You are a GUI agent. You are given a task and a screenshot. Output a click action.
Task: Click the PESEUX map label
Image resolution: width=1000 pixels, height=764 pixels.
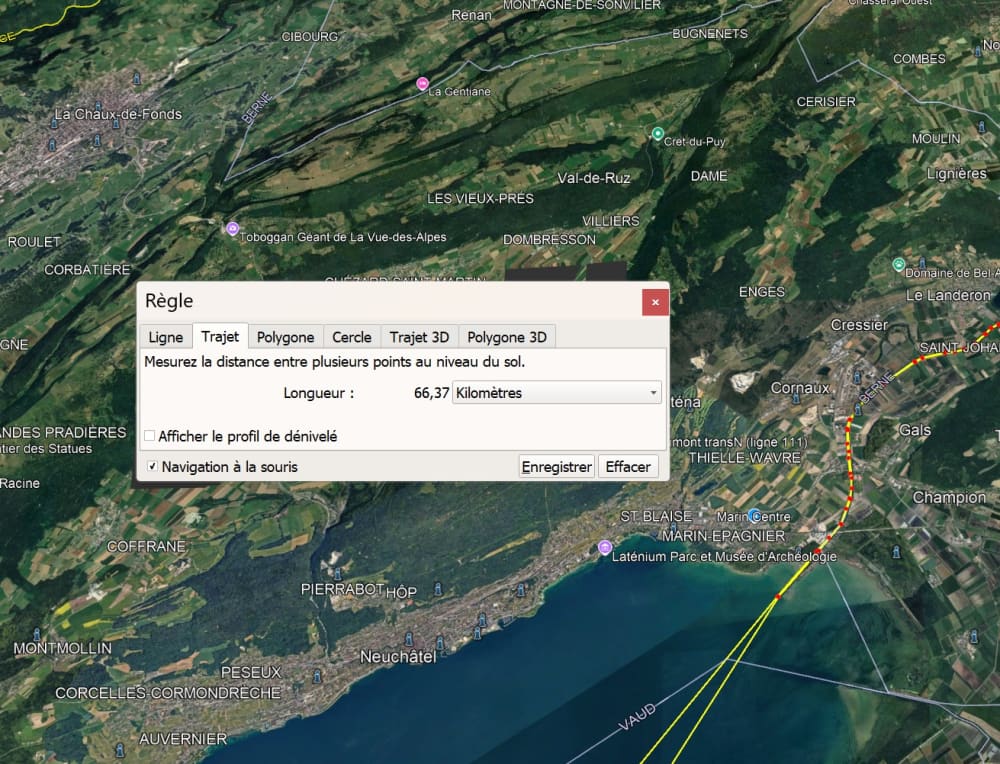coord(251,672)
